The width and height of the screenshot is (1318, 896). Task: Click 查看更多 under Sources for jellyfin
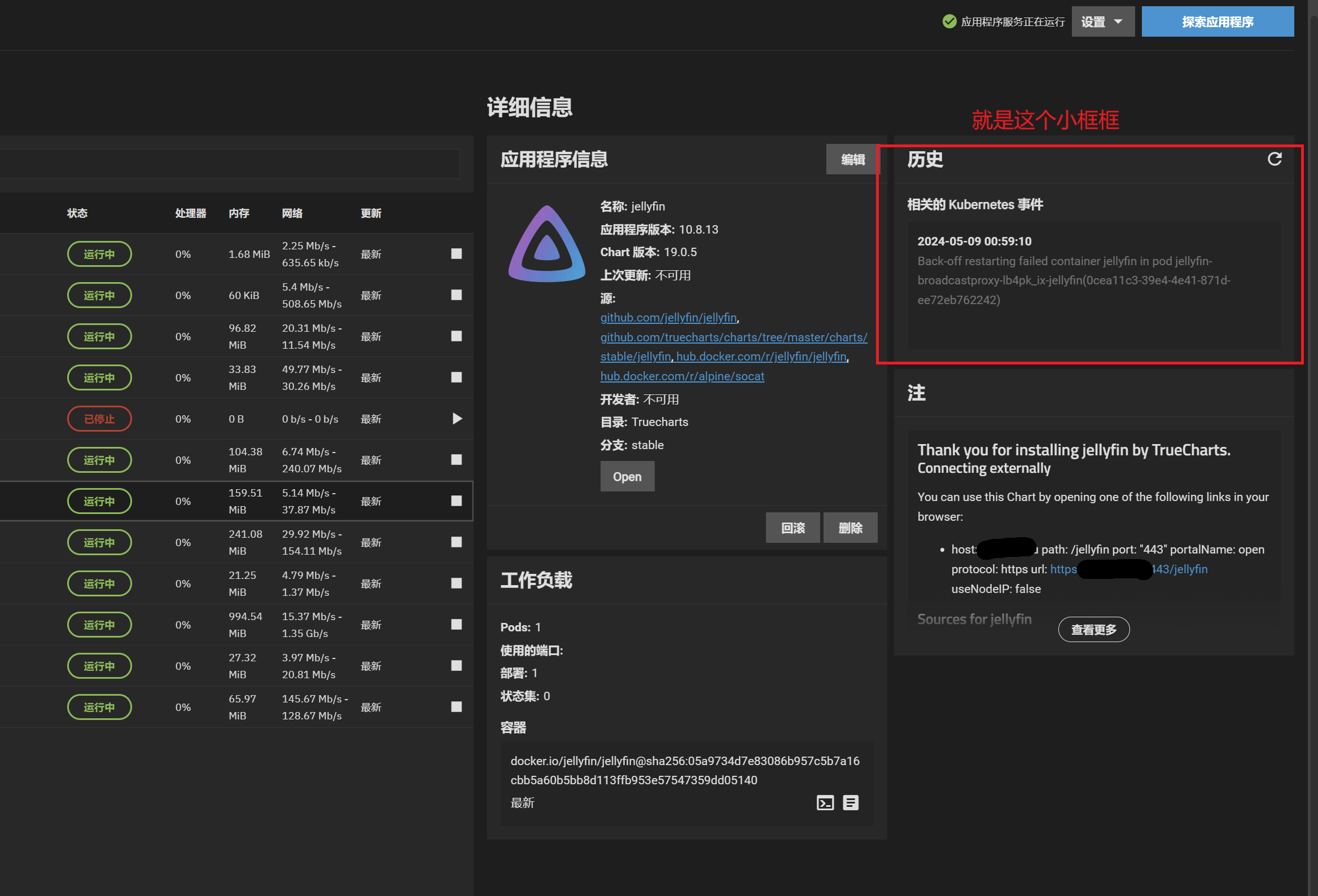(1093, 629)
